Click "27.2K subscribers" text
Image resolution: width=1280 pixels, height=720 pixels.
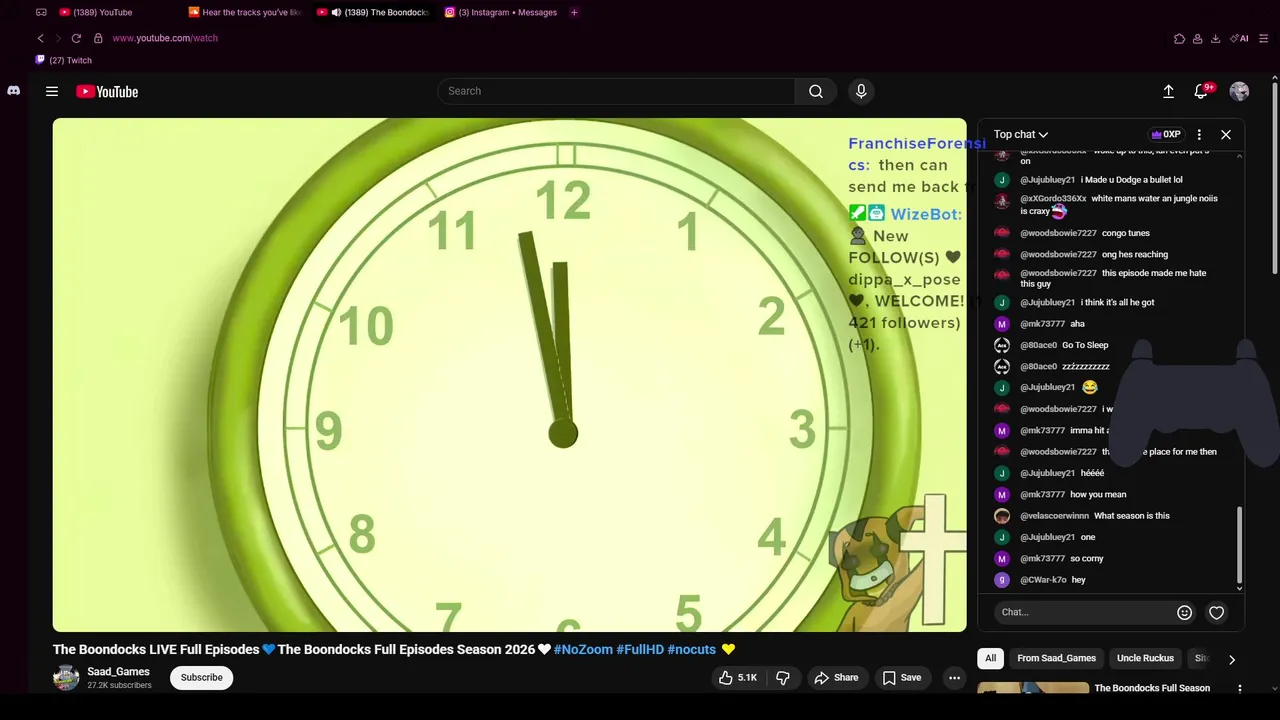119,685
